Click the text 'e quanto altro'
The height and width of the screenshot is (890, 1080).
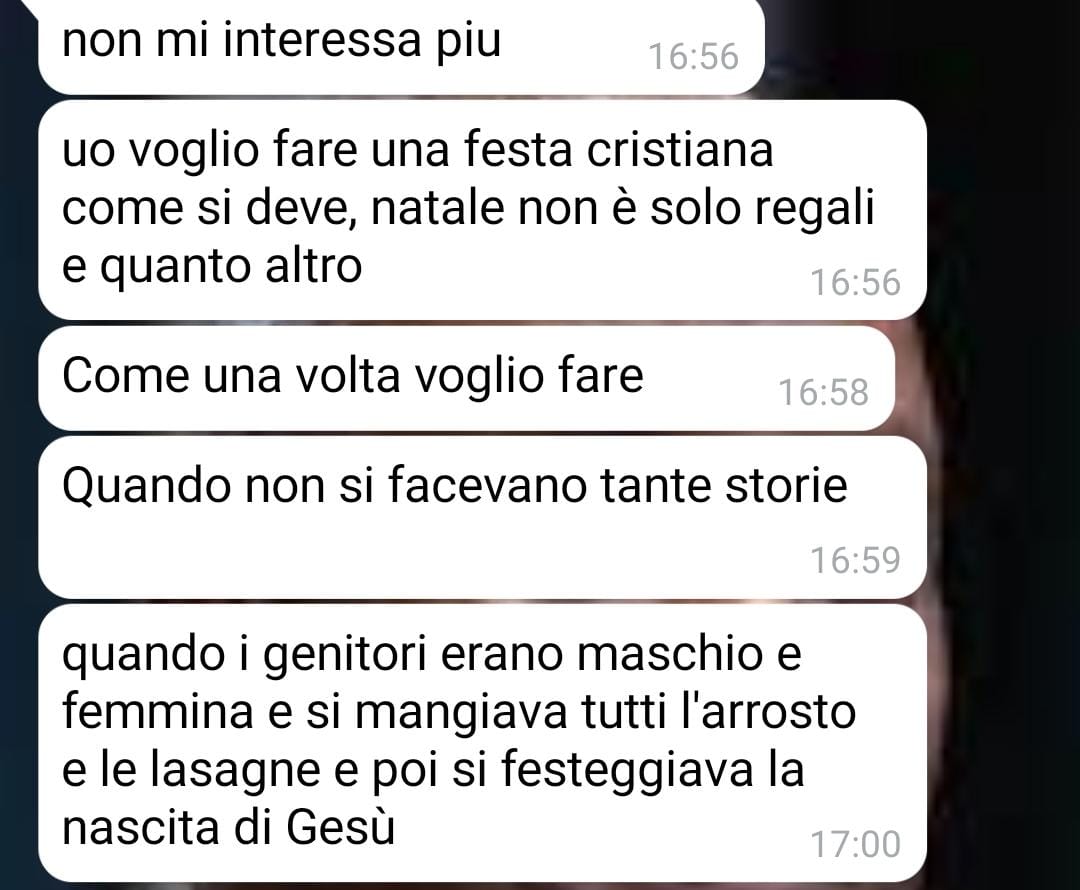coord(211,265)
